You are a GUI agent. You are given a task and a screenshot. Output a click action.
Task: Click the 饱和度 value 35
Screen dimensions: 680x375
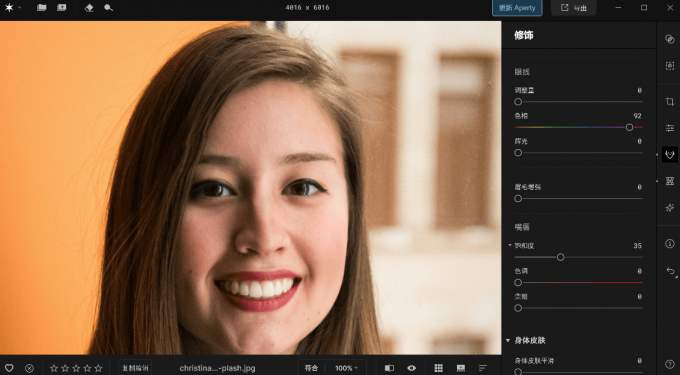[637, 245]
